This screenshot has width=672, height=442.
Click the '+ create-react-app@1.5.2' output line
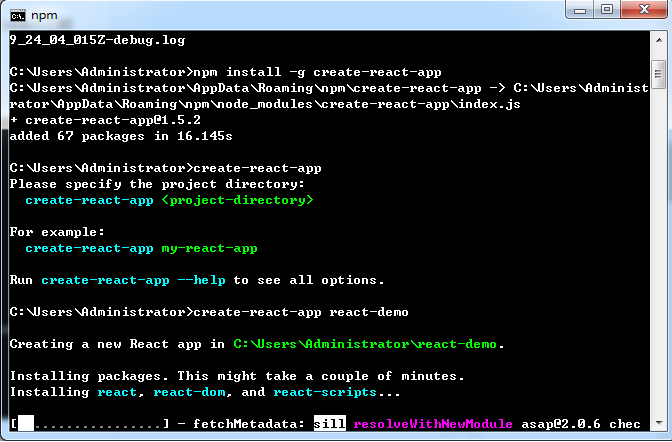[74, 120]
